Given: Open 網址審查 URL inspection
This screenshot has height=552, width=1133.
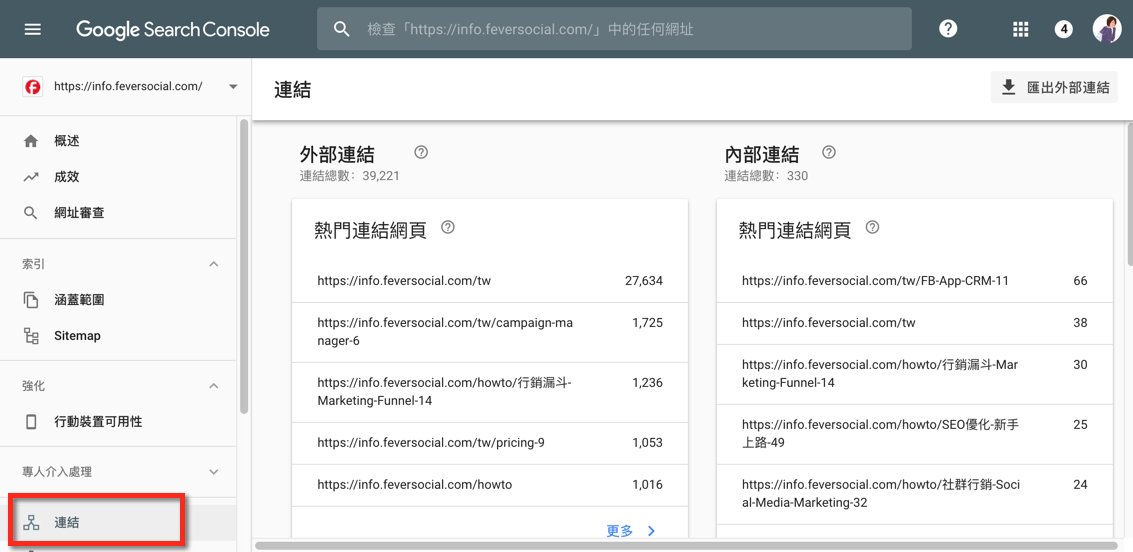Looking at the screenshot, I should (x=78, y=213).
